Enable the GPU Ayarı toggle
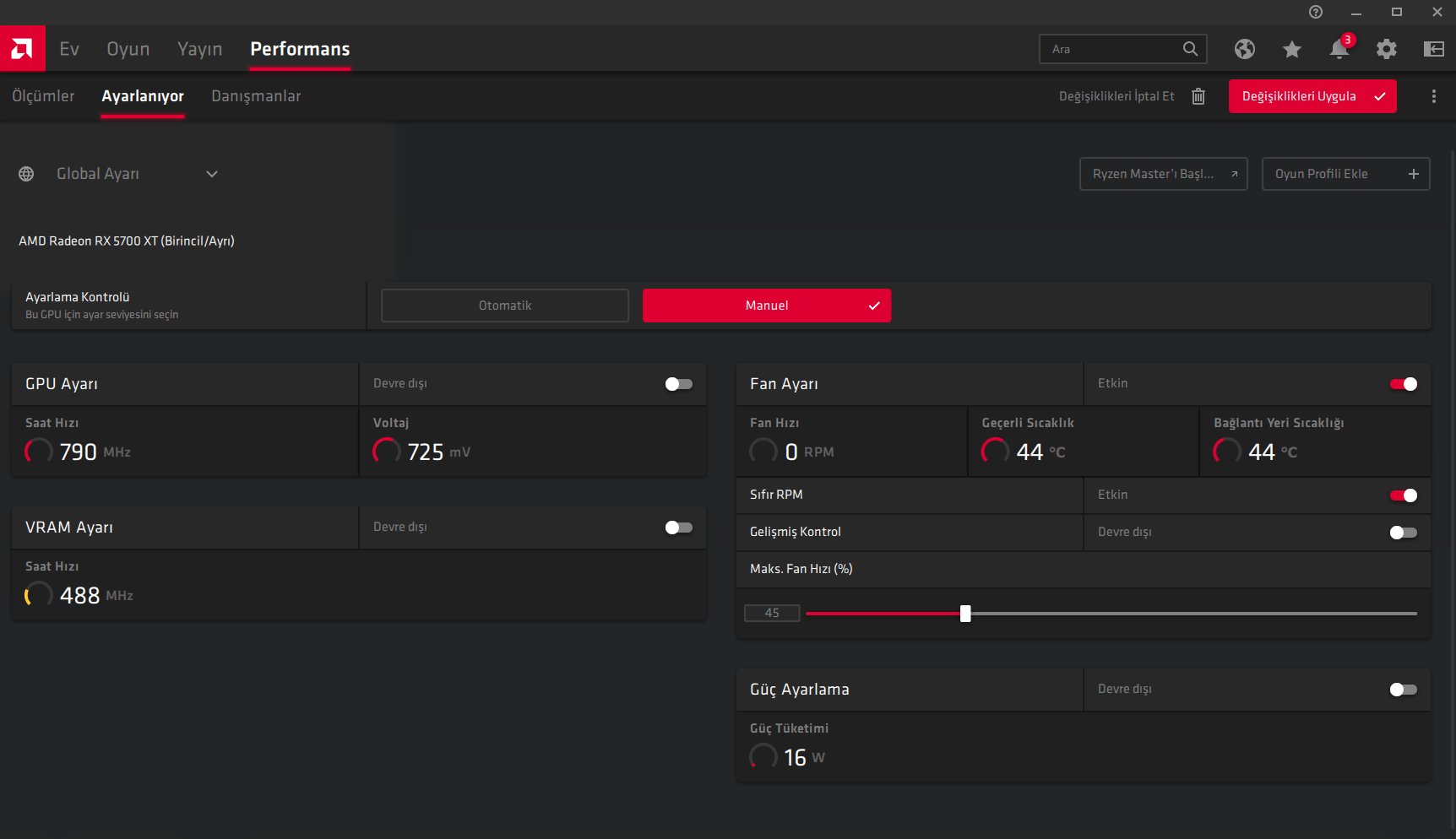Image resolution: width=1456 pixels, height=839 pixels. [679, 384]
